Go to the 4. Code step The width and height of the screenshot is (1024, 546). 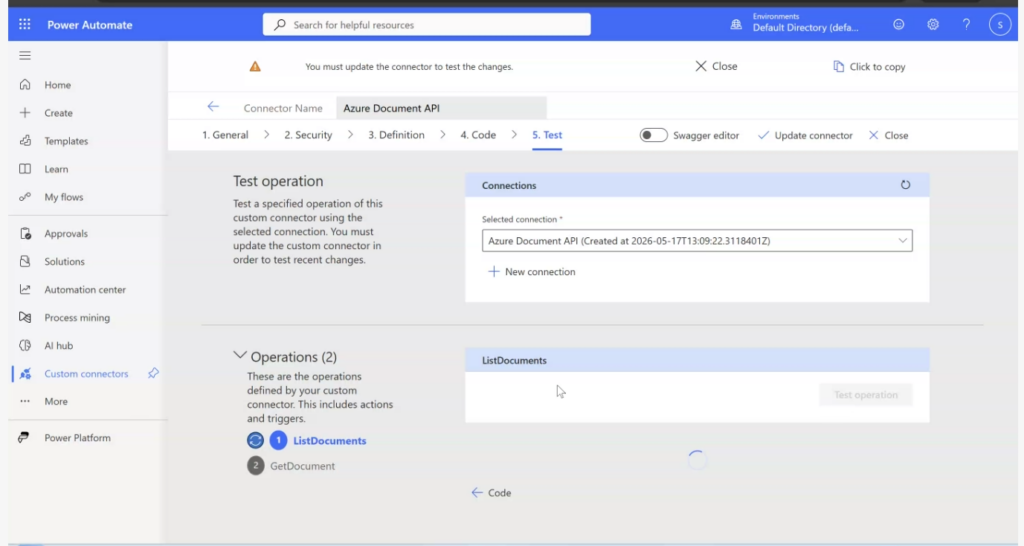[478, 135]
